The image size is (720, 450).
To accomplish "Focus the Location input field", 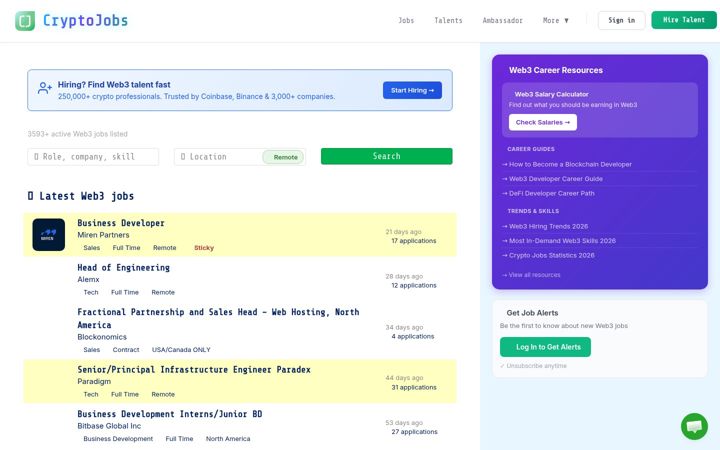I will point(217,157).
